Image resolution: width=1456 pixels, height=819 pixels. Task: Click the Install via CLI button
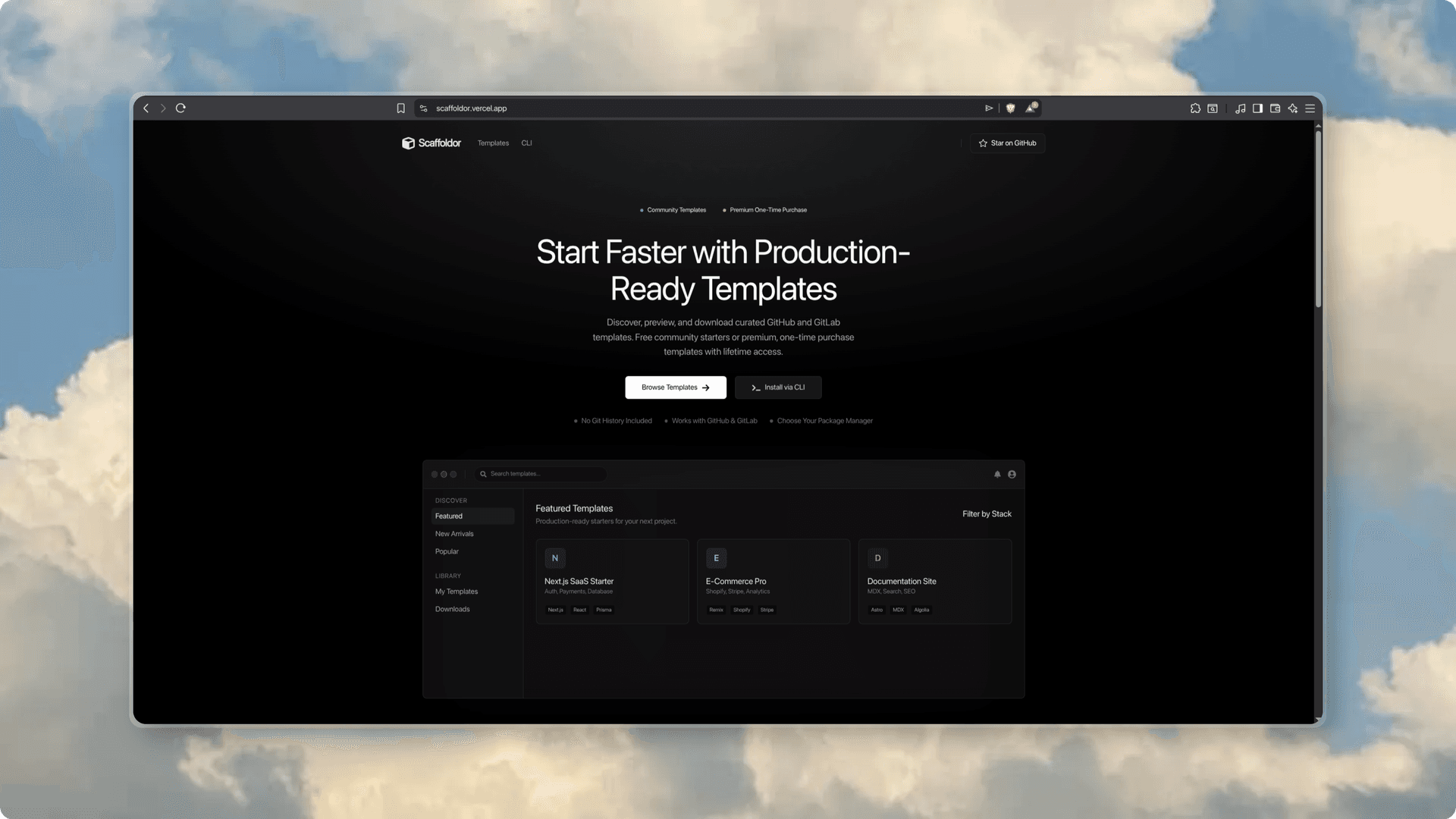coord(777,388)
